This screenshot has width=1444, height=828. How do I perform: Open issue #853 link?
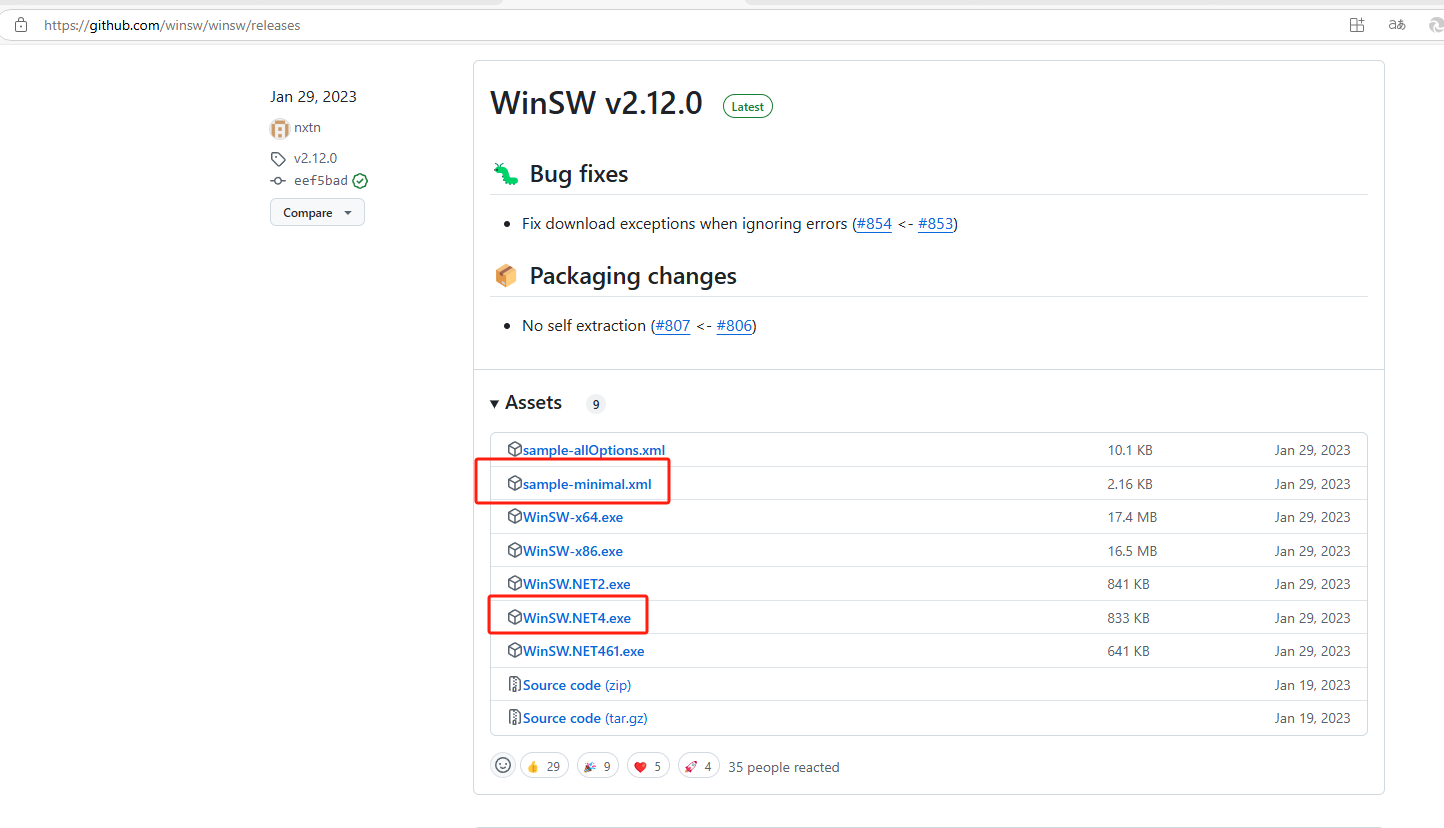tap(935, 224)
